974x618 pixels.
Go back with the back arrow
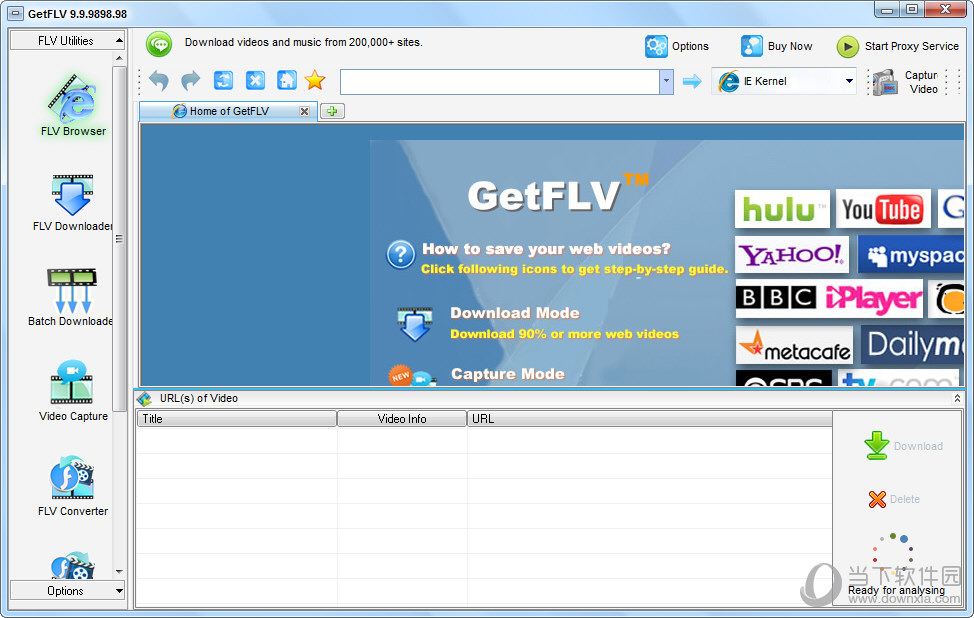(159, 81)
